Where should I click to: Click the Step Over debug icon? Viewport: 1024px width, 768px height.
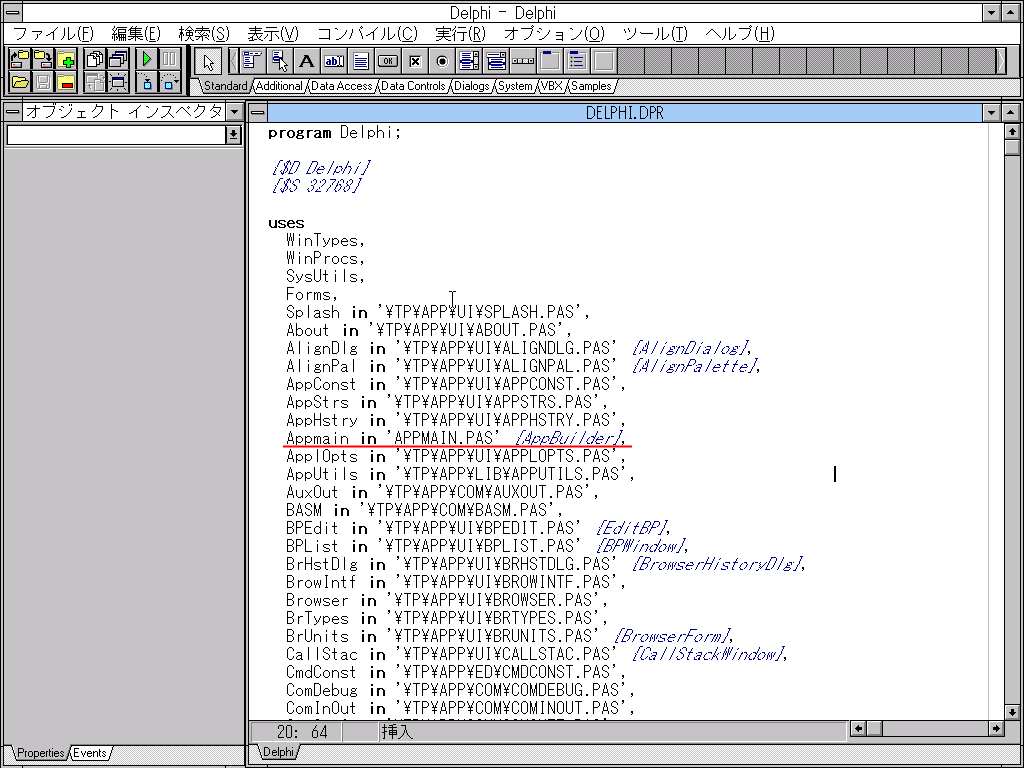pos(169,82)
